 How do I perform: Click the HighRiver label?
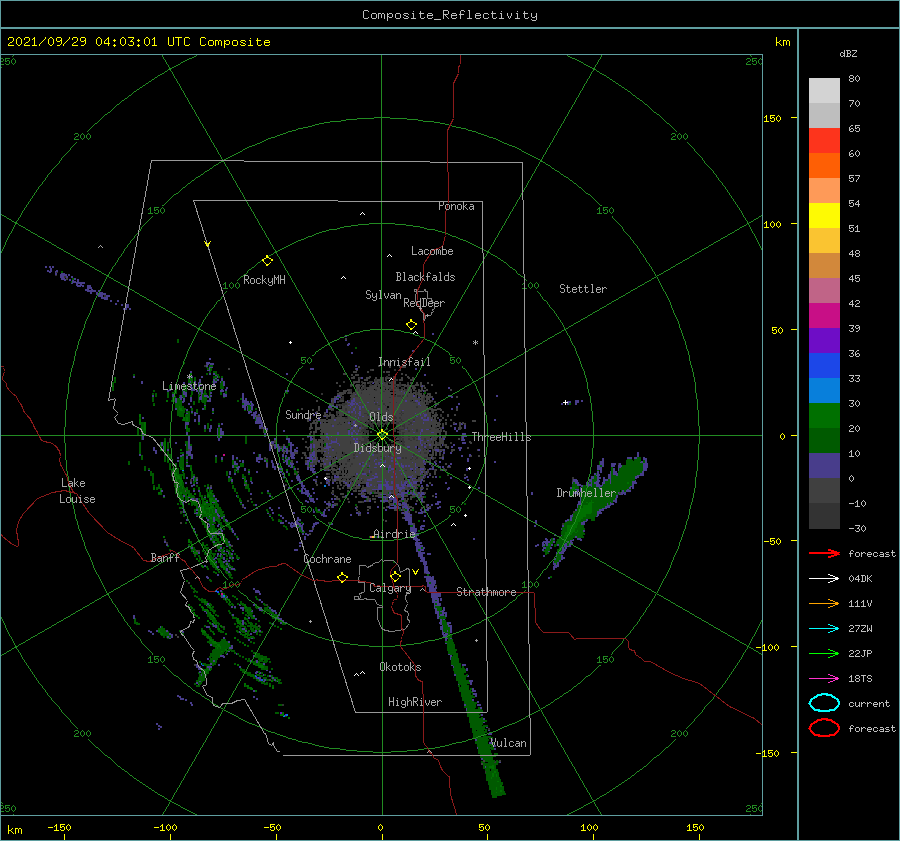click(x=415, y=702)
